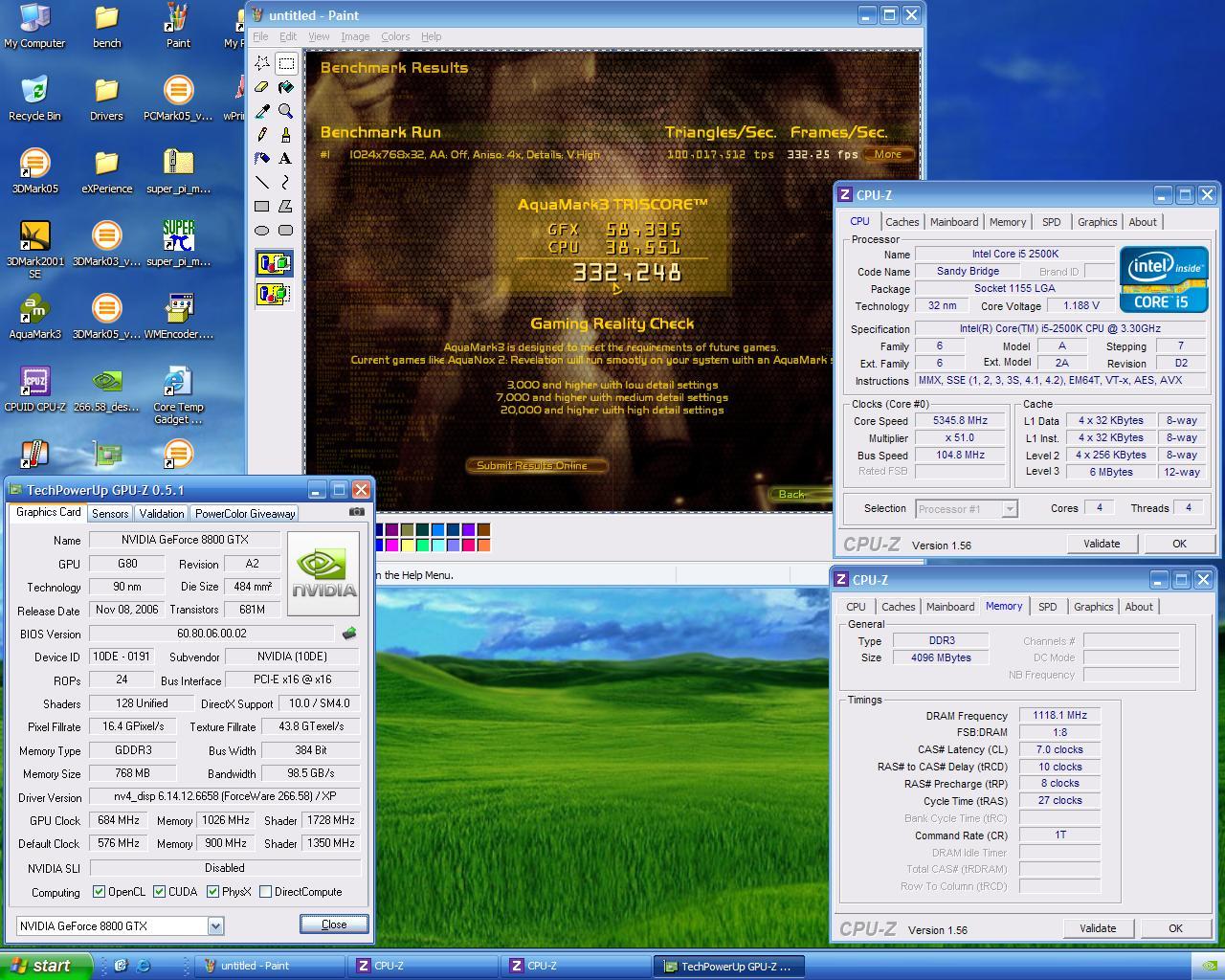The width and height of the screenshot is (1225, 980).
Task: Pick the magenta color swatch in Paint palette
Action: [x=391, y=546]
